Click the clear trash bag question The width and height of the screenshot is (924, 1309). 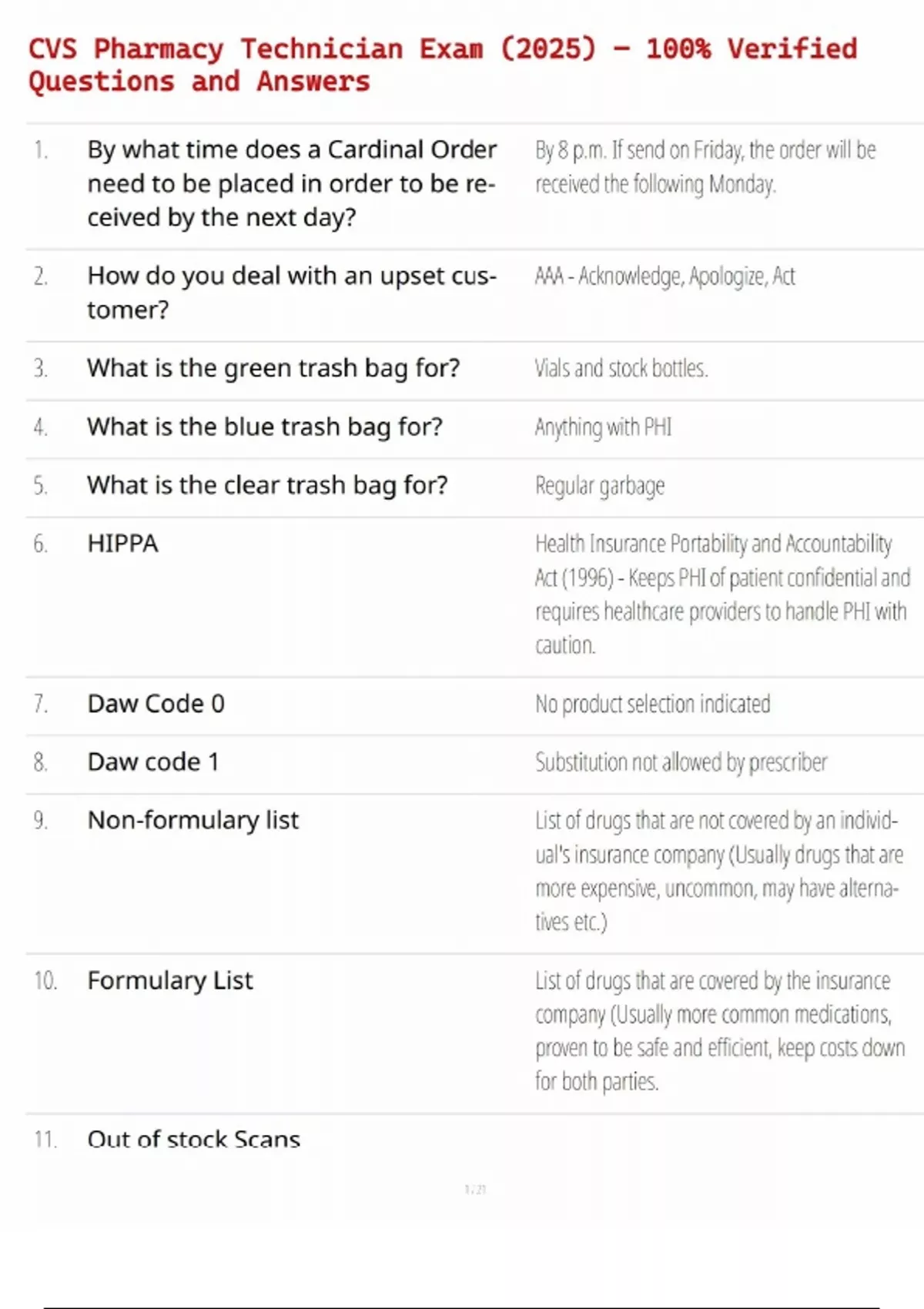267,485
